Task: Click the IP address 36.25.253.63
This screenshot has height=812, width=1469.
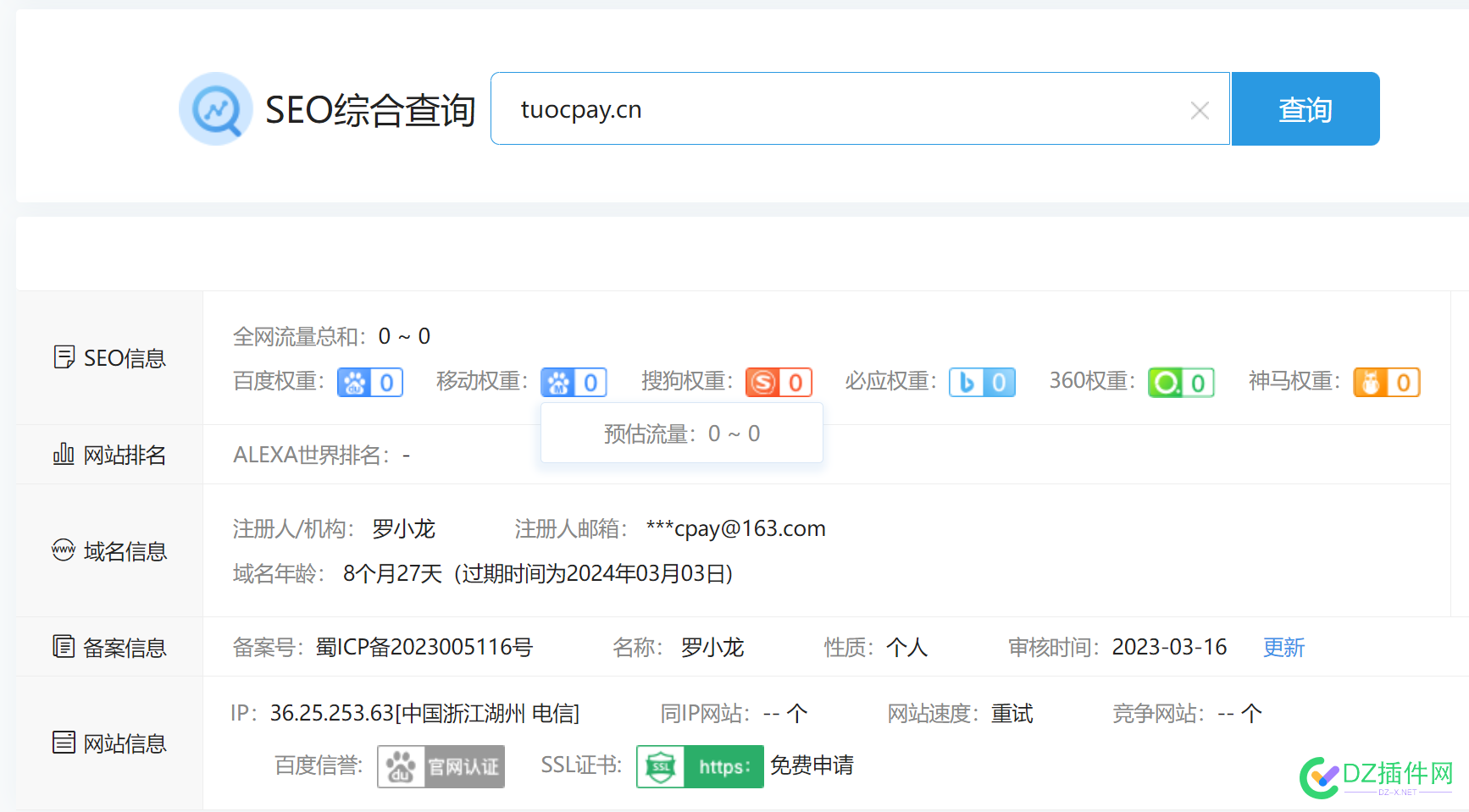Action: tap(332, 714)
